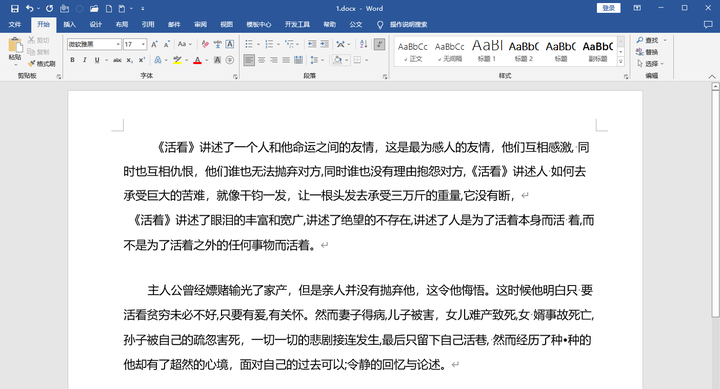Open a file using the folder icon
The image size is (720, 389).
tap(94, 8)
